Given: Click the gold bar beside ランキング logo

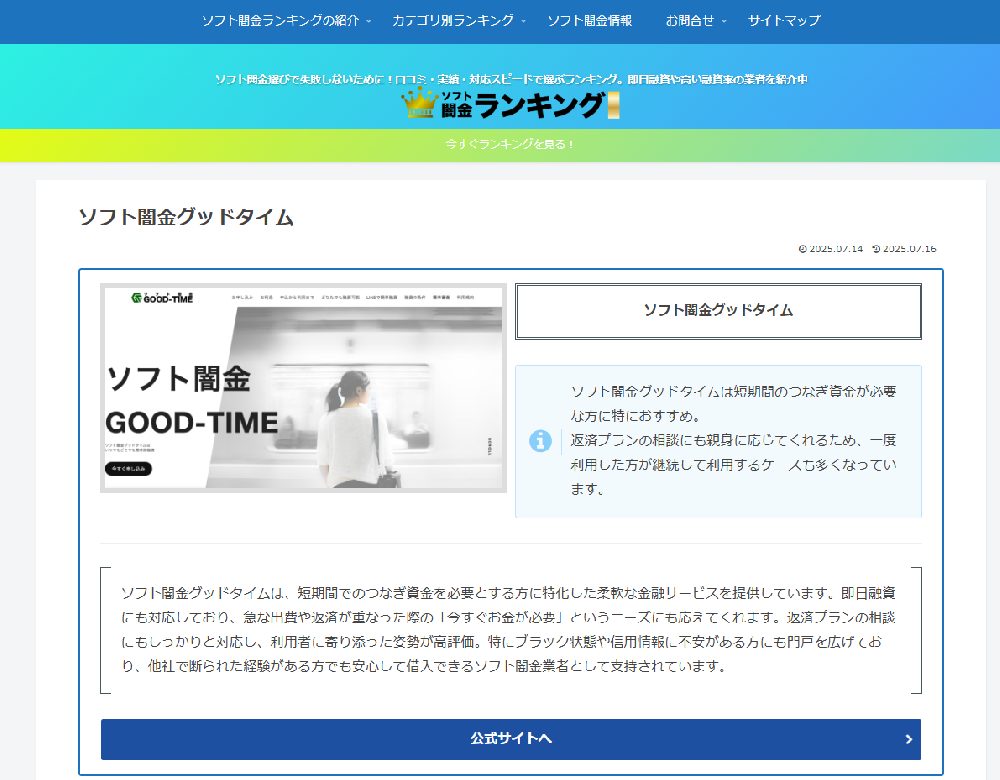Looking at the screenshot, I should [613, 105].
